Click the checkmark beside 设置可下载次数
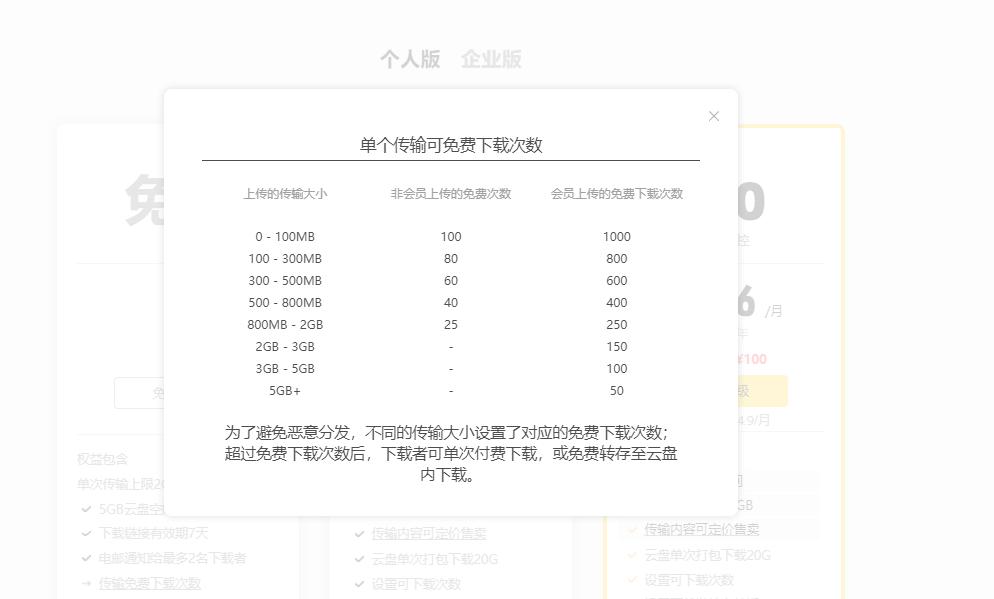 click(x=358, y=582)
